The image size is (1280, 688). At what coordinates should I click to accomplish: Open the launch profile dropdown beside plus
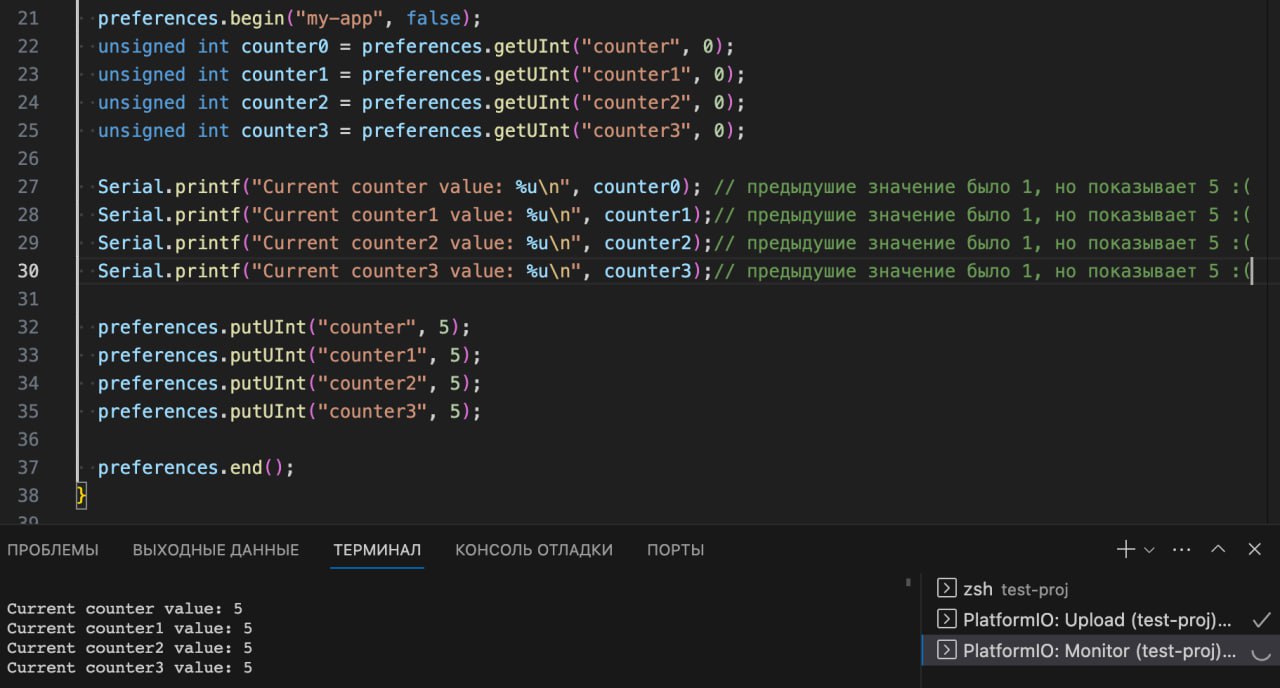[1149, 550]
